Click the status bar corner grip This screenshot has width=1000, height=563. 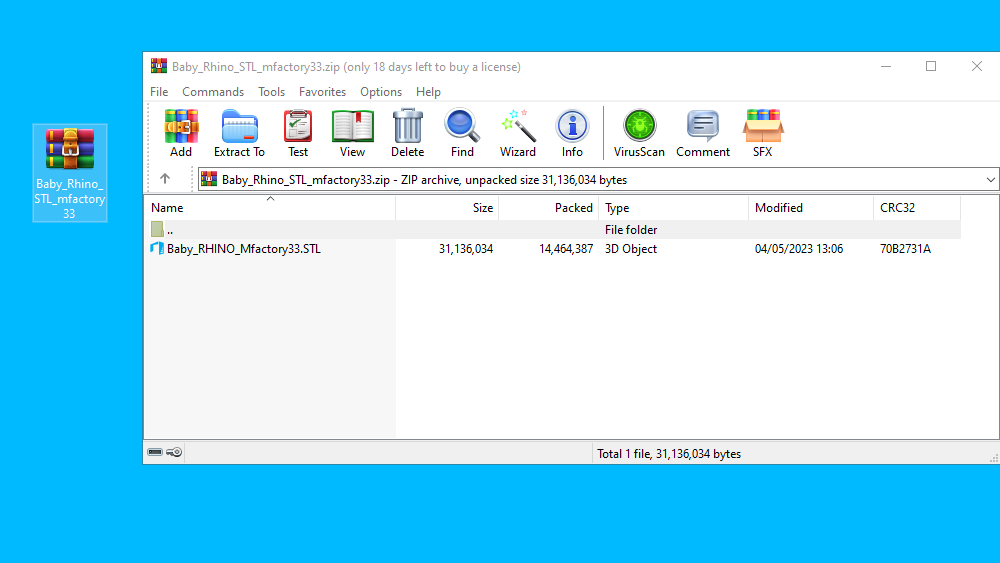pos(994,458)
